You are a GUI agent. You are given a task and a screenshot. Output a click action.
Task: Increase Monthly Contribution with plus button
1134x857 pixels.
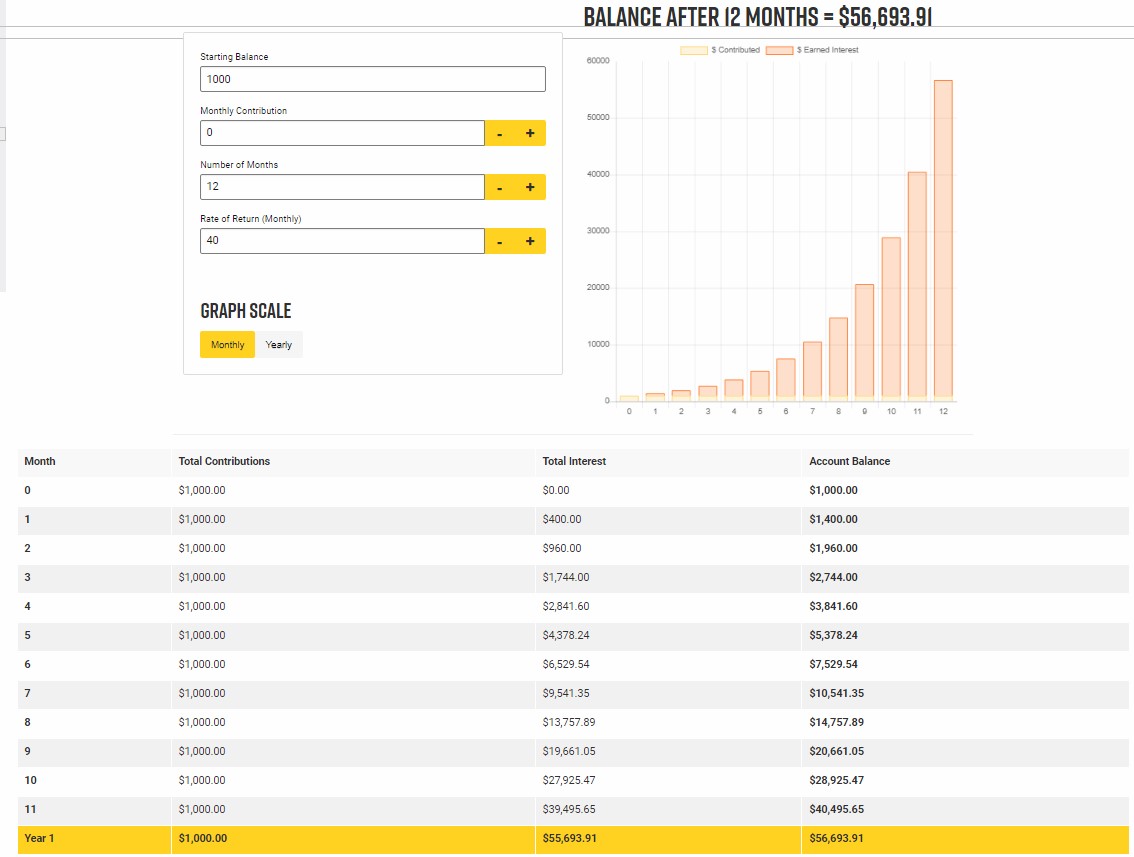tap(530, 133)
